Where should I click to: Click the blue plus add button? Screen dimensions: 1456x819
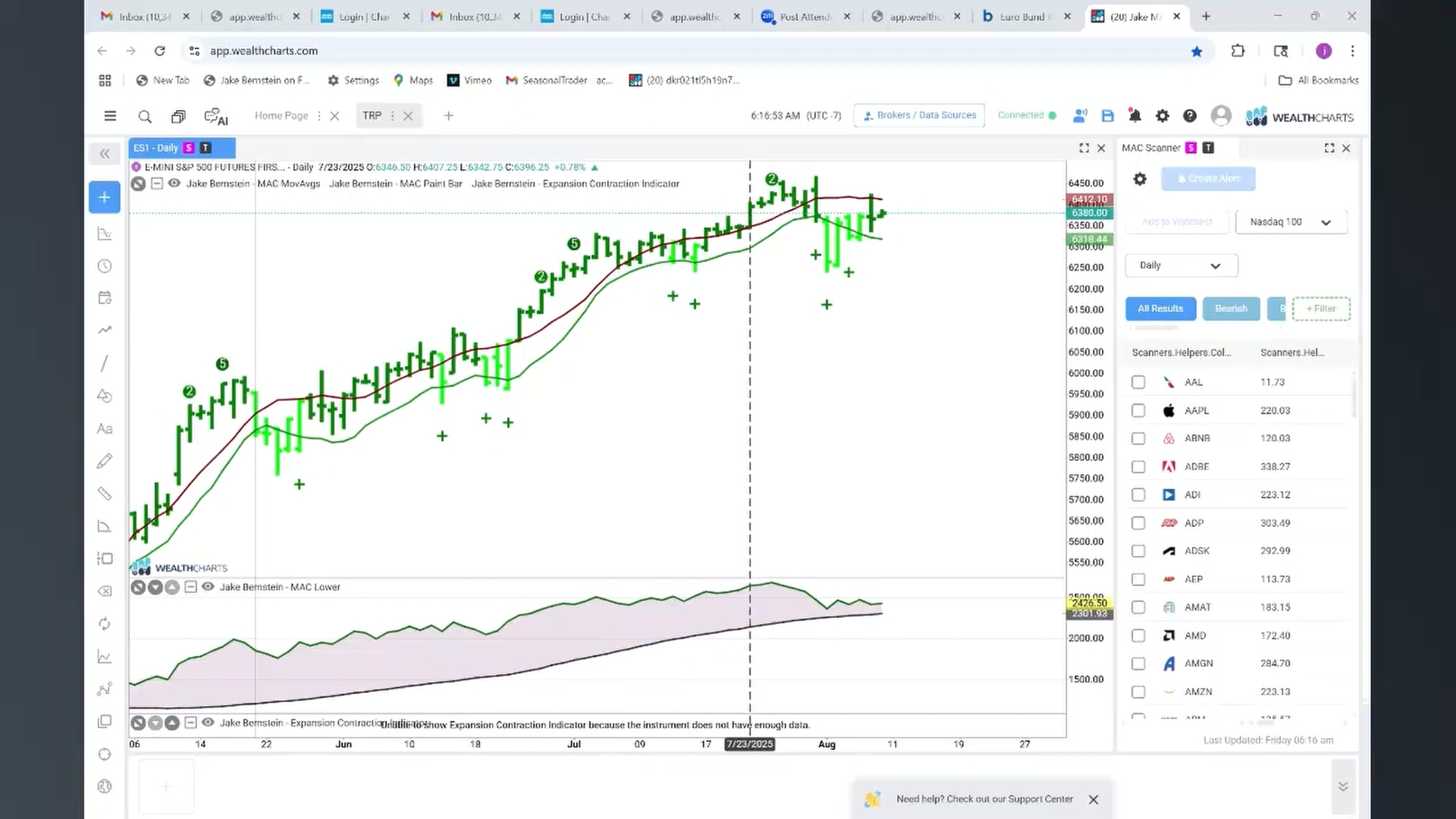pyautogui.click(x=105, y=198)
